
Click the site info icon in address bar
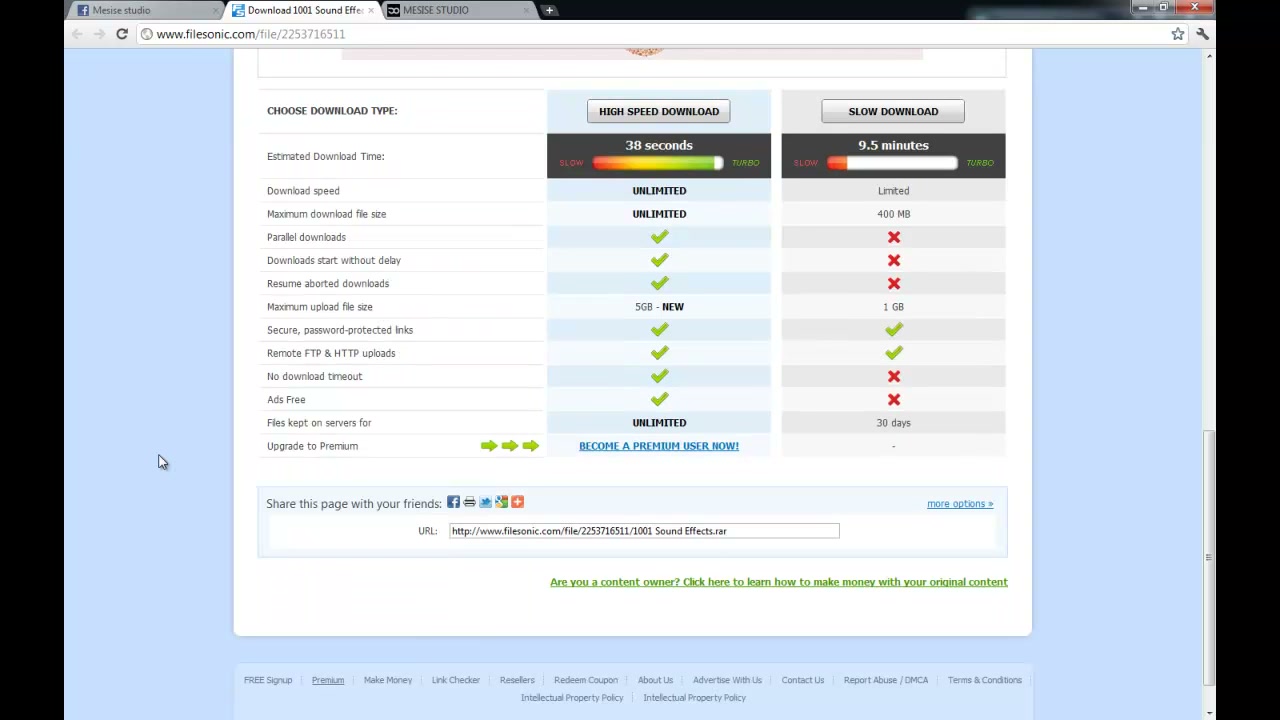[x=147, y=34]
